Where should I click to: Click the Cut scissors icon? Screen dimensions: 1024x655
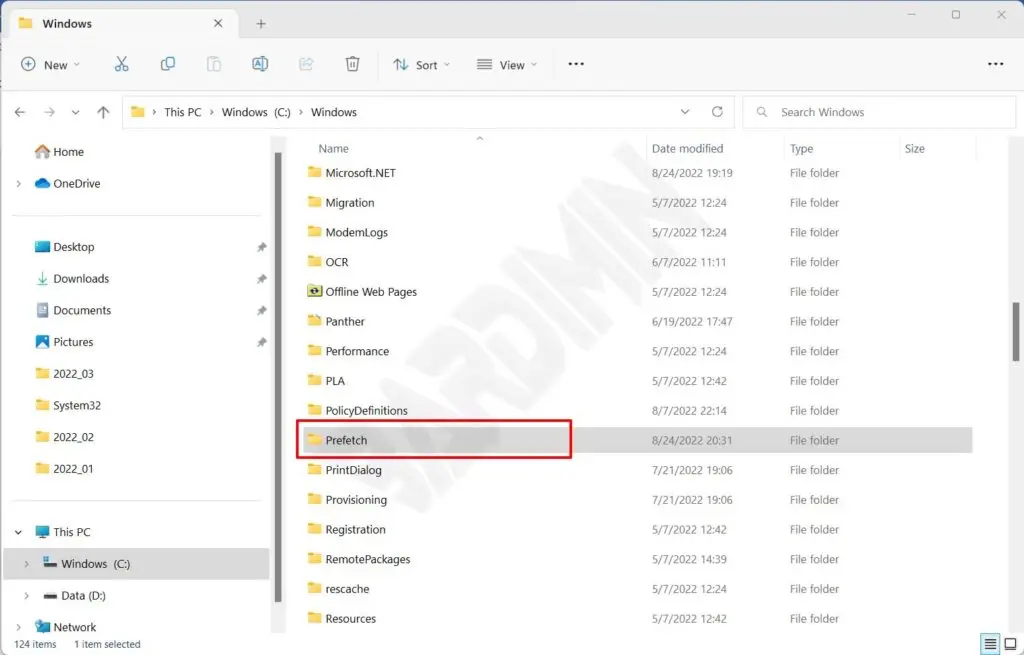[121, 64]
